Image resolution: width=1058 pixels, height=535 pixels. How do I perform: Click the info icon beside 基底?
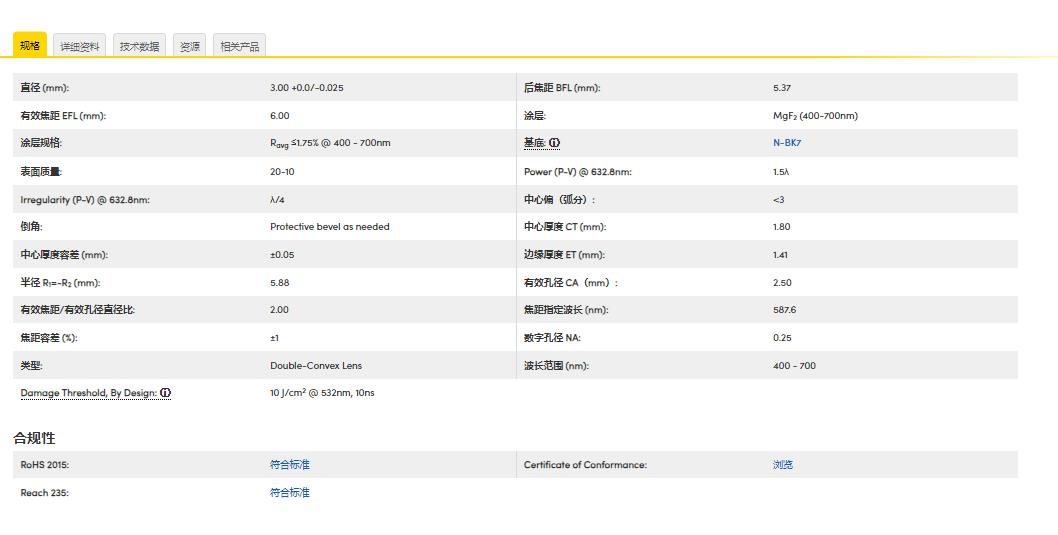(554, 143)
